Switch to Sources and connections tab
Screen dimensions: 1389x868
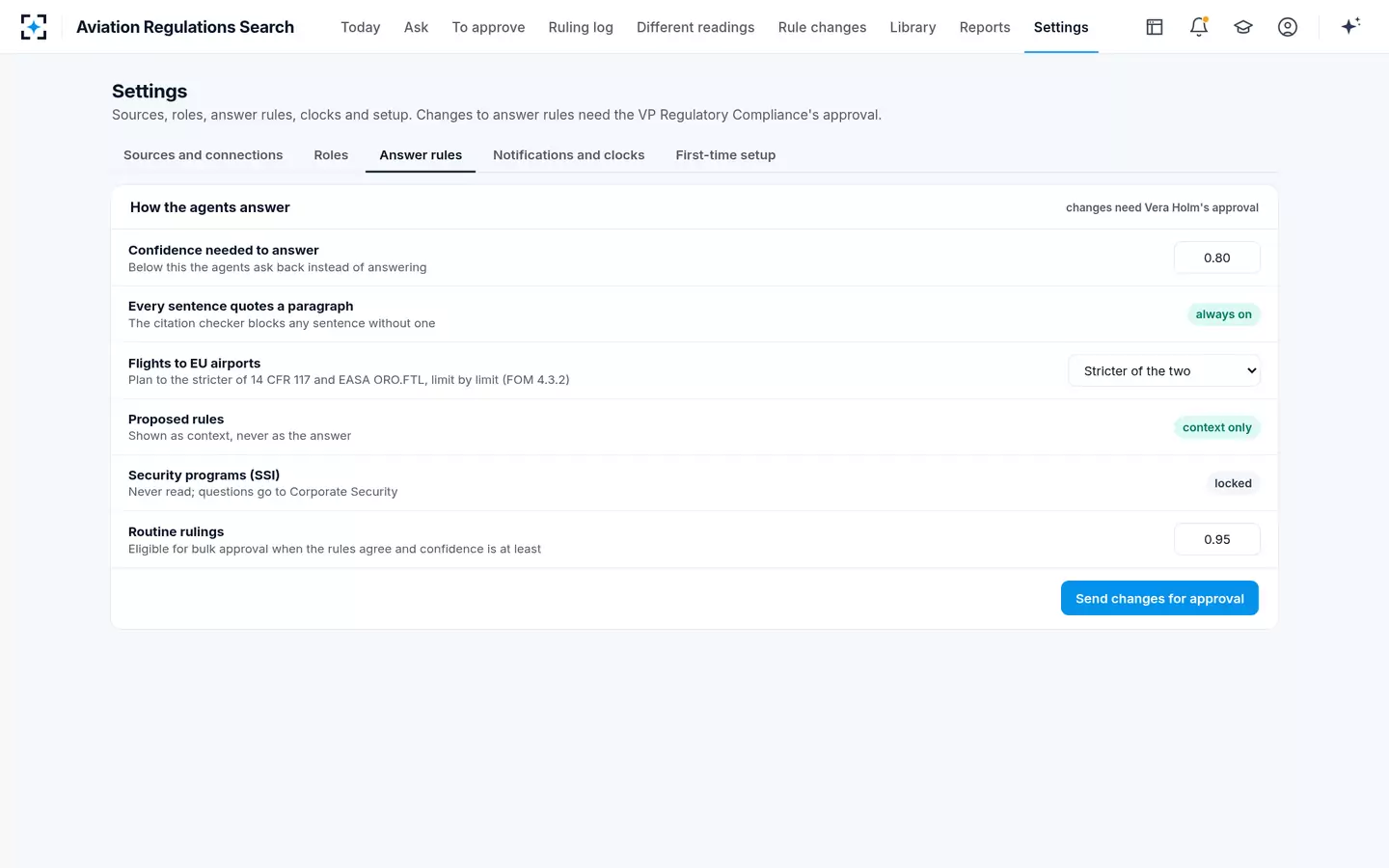[x=204, y=155]
